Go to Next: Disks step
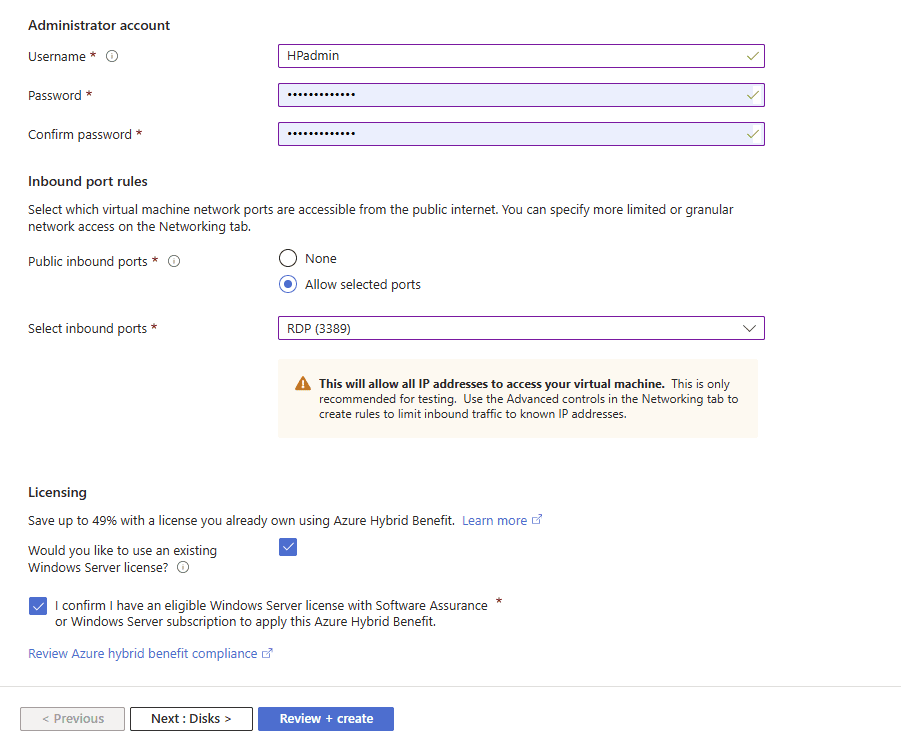 click(191, 719)
